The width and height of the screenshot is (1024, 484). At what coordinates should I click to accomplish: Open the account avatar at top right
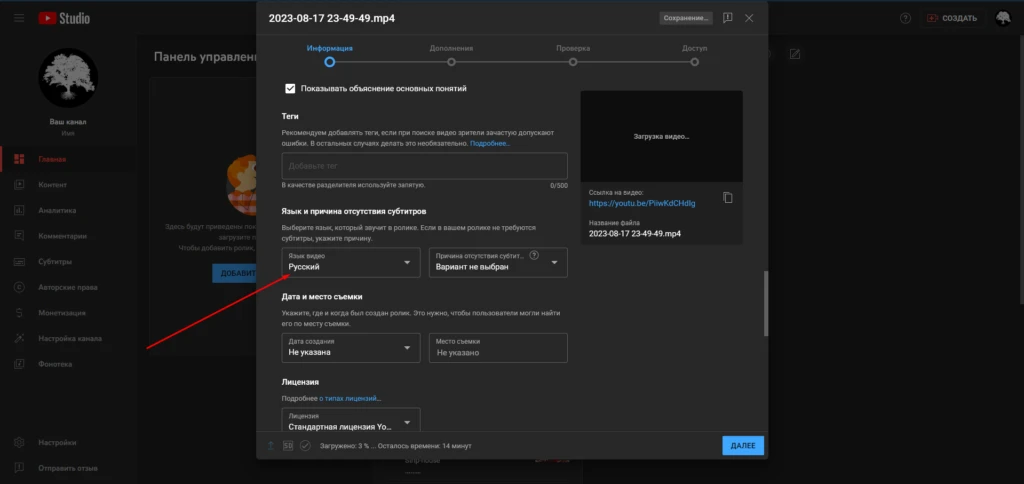[x=1003, y=18]
